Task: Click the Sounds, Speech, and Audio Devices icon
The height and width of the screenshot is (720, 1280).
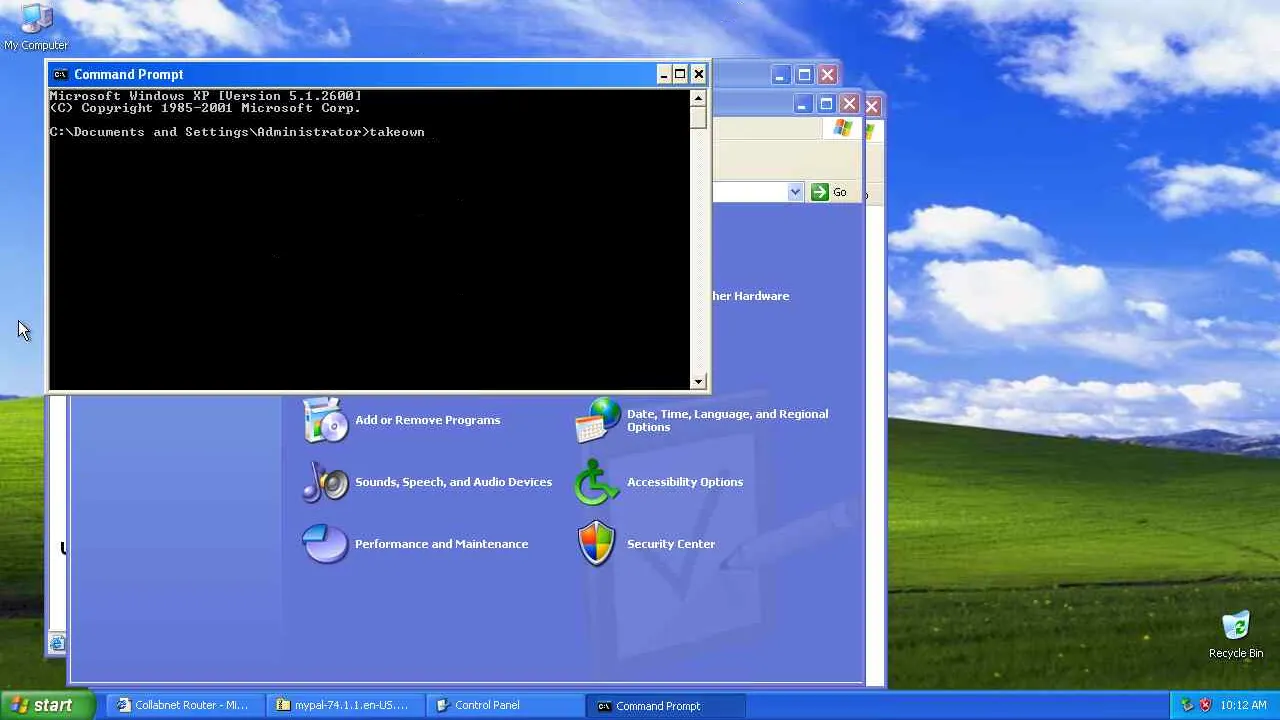Action: point(325,482)
